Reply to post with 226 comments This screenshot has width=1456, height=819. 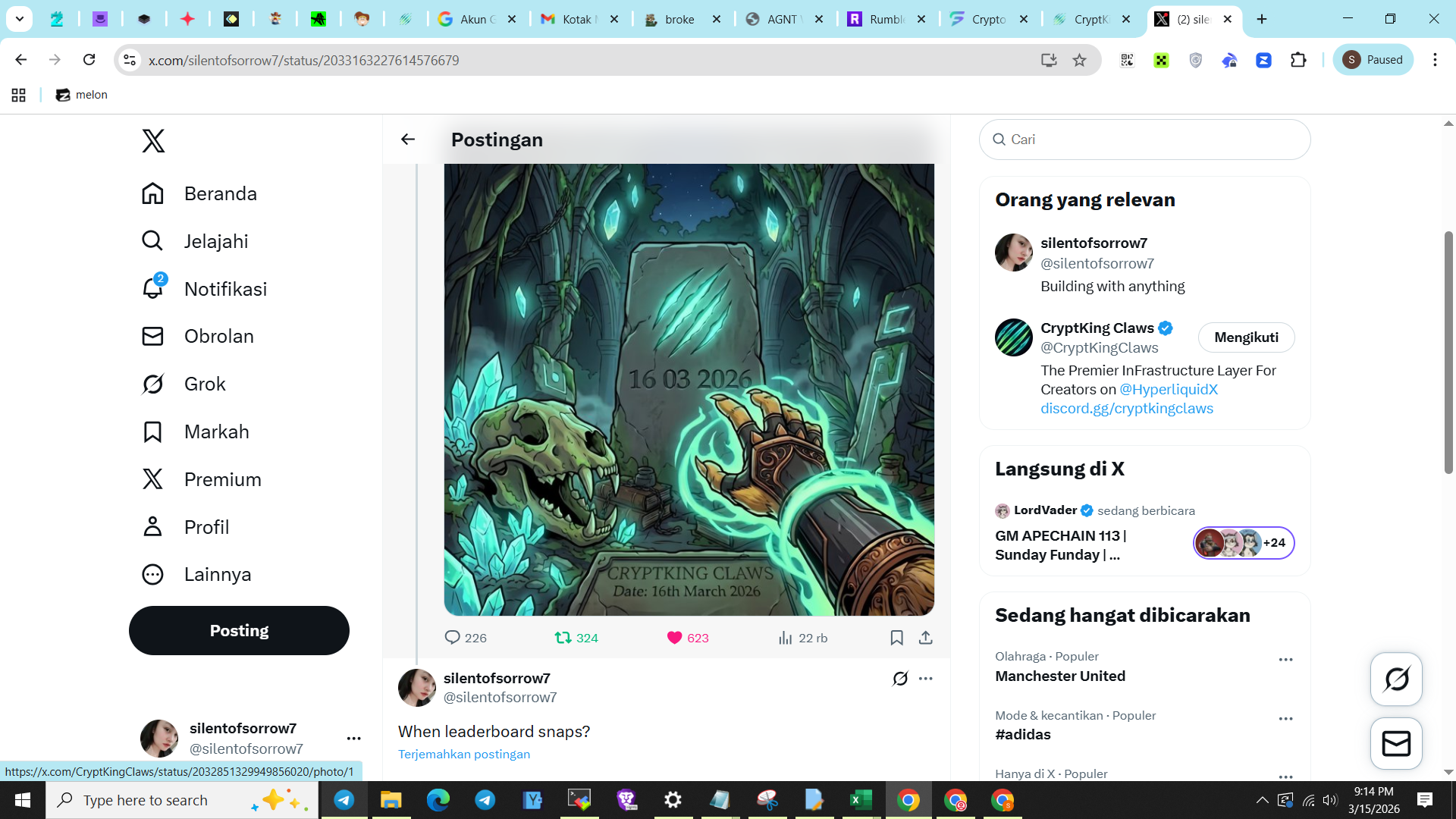point(465,638)
